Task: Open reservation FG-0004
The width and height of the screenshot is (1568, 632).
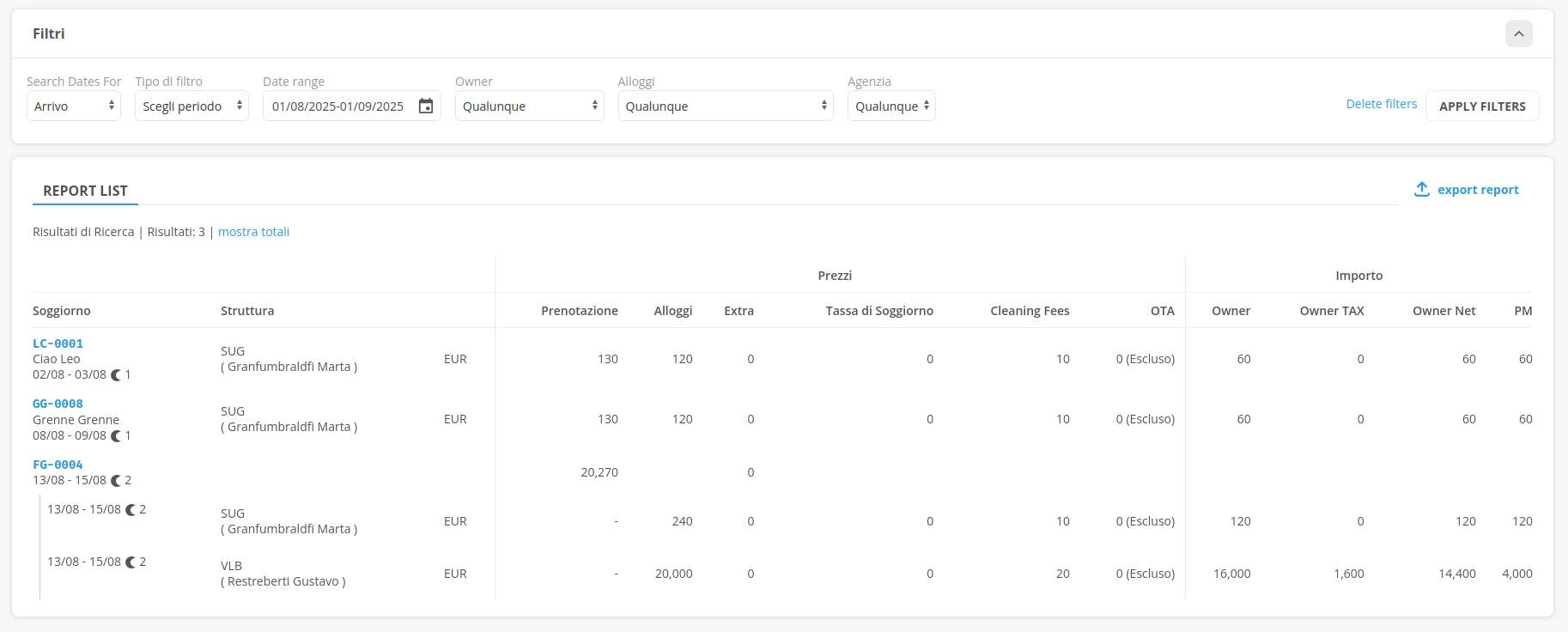Action: coord(58,465)
